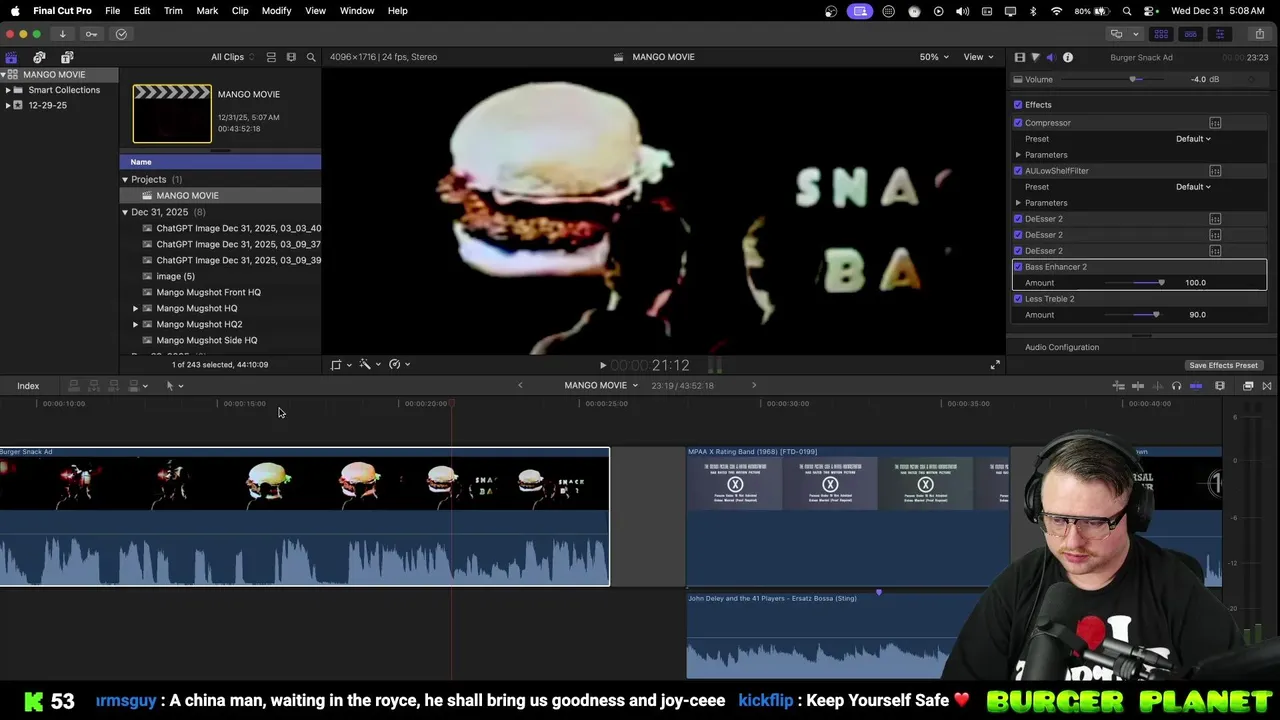Toggle the Timeline panel layout button
The height and width of the screenshot is (720, 1280).
[1190, 34]
